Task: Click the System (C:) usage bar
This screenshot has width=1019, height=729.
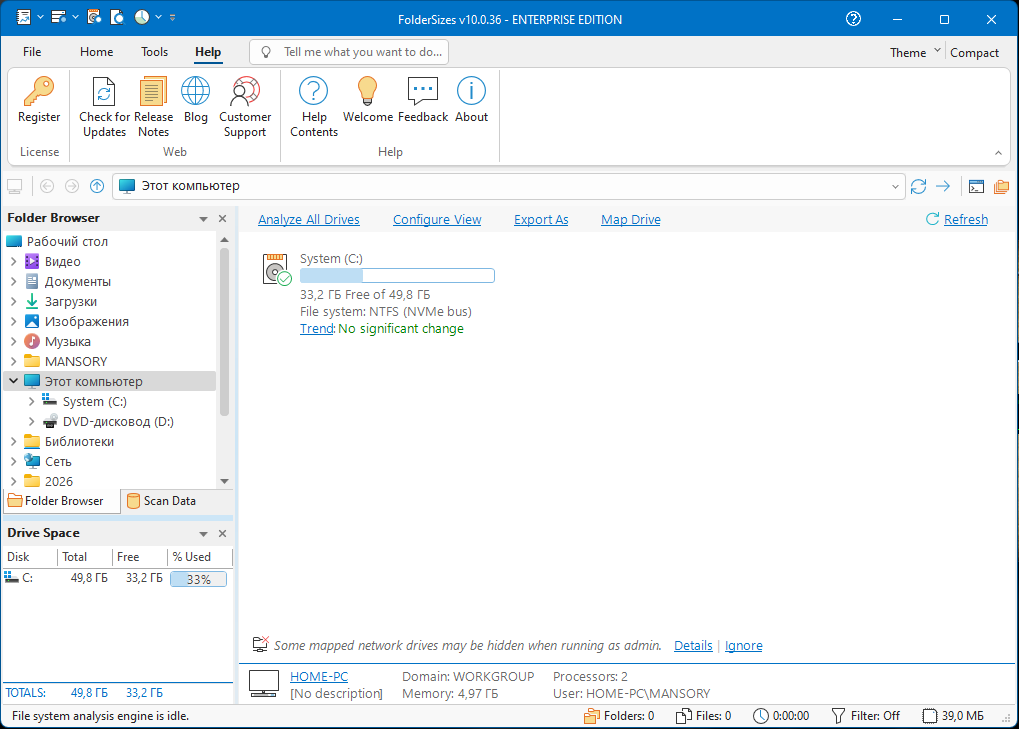Action: click(397, 276)
